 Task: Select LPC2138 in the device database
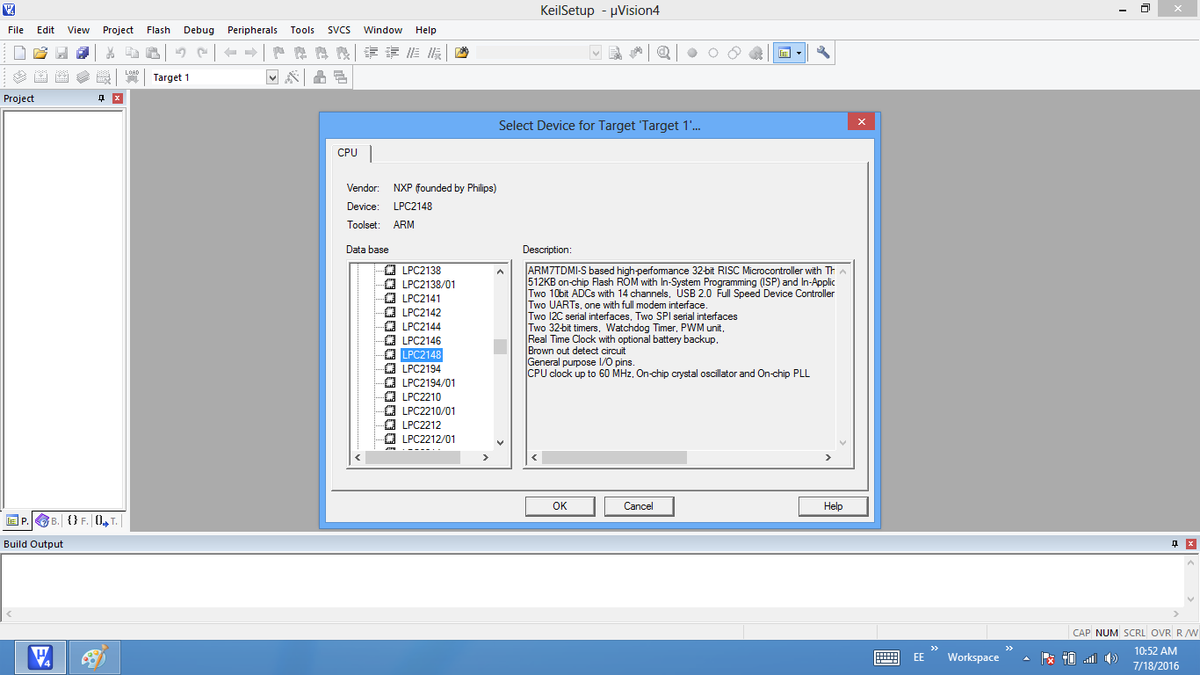coord(421,271)
